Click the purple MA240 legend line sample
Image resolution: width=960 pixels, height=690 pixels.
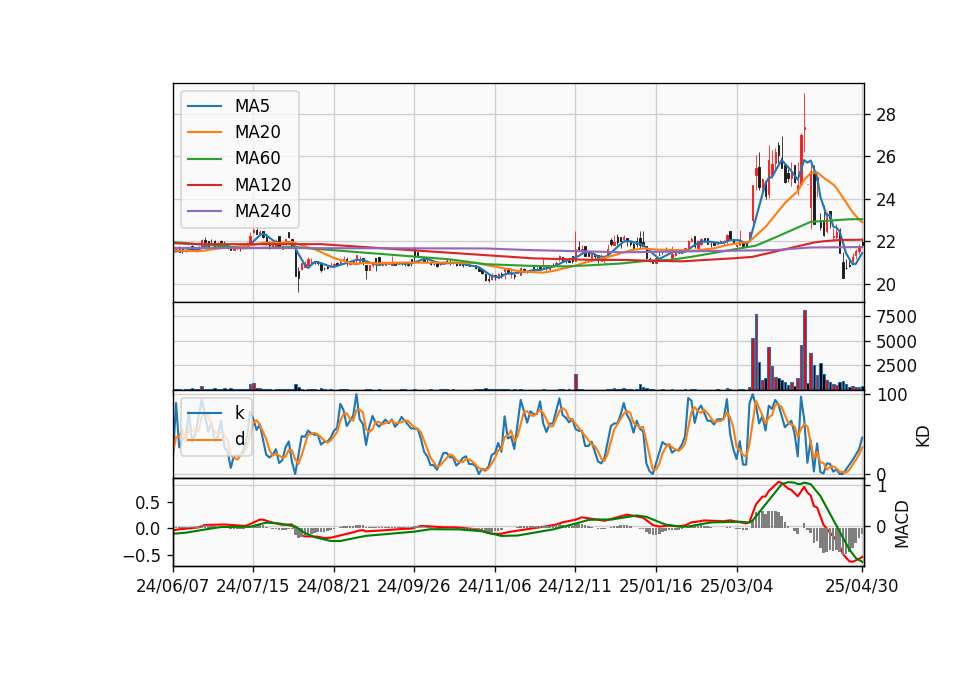(204, 211)
